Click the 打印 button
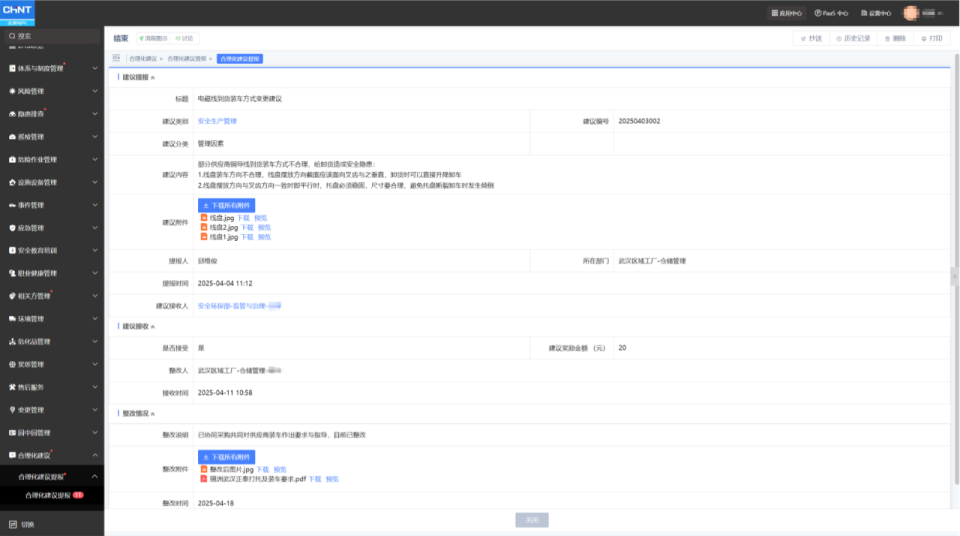 click(932, 39)
